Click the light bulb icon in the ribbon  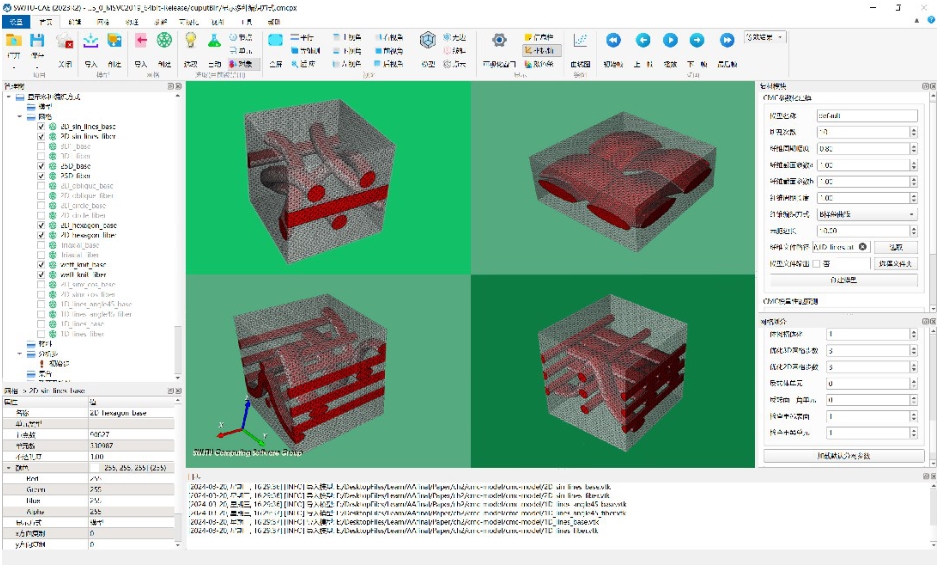pyautogui.click(x=190, y=41)
